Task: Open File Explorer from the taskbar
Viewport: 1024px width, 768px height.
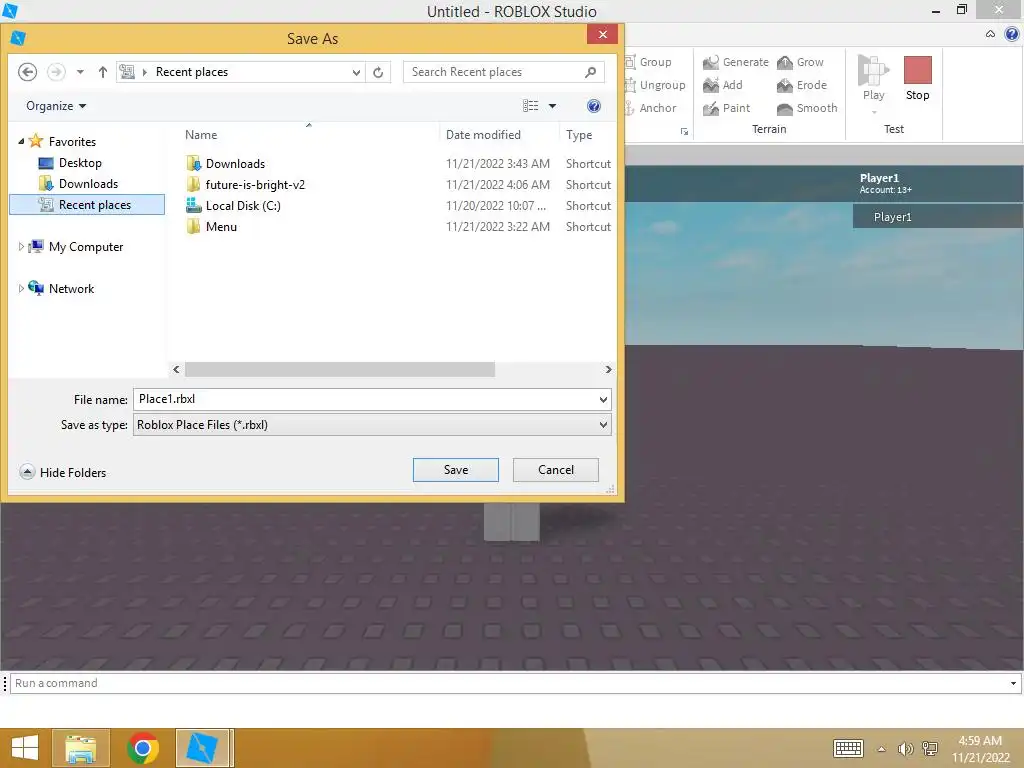Action: (x=81, y=748)
